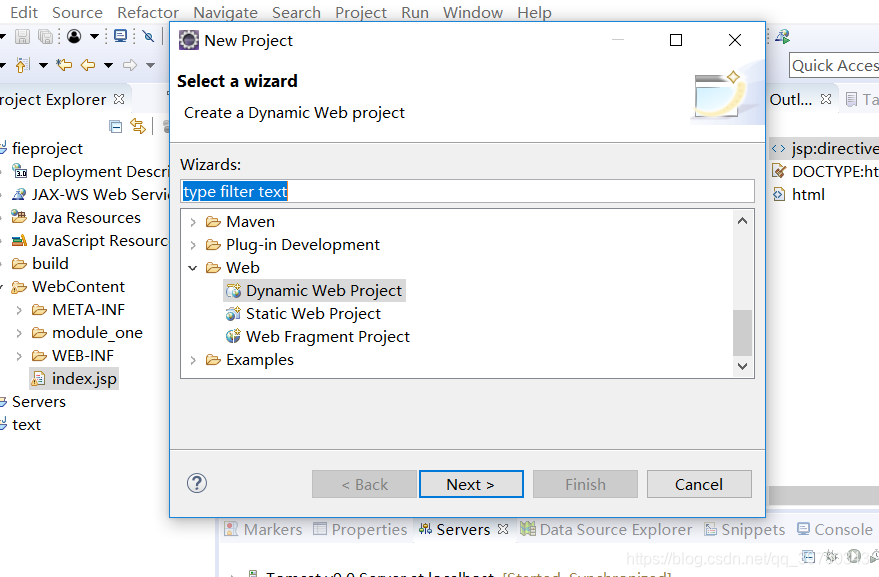
Task: Click the grayed Finish button
Action: tap(585, 484)
